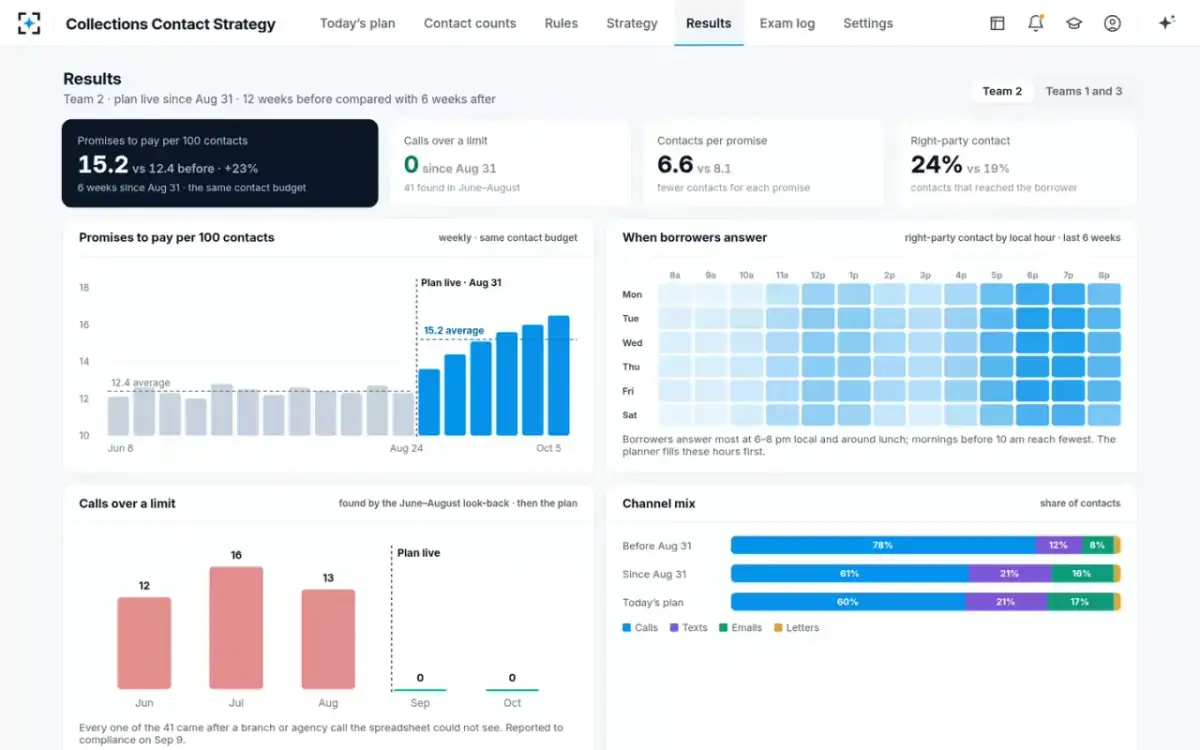Click the Oct zero-value bar
The height and width of the screenshot is (750, 1200).
[x=512, y=689]
